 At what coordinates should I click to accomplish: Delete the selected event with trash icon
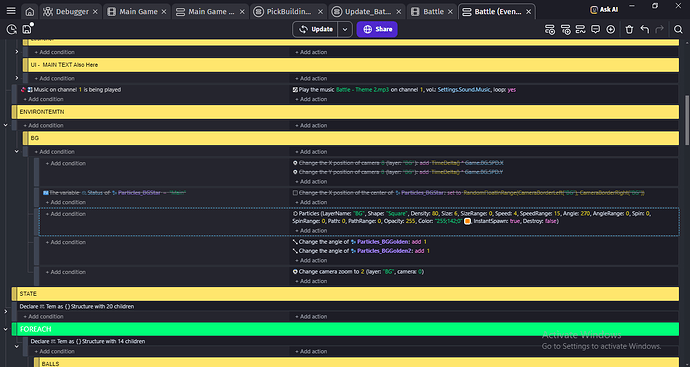point(629,29)
